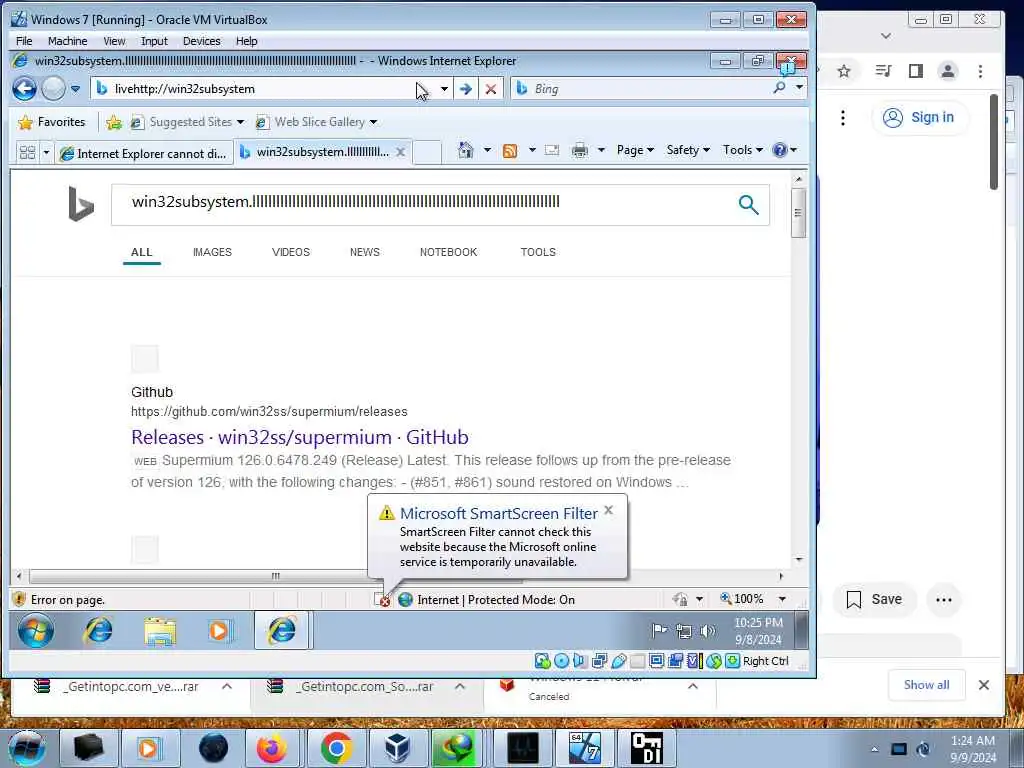
Task: Close the SmartScreen Filter balloon
Action: (x=609, y=510)
